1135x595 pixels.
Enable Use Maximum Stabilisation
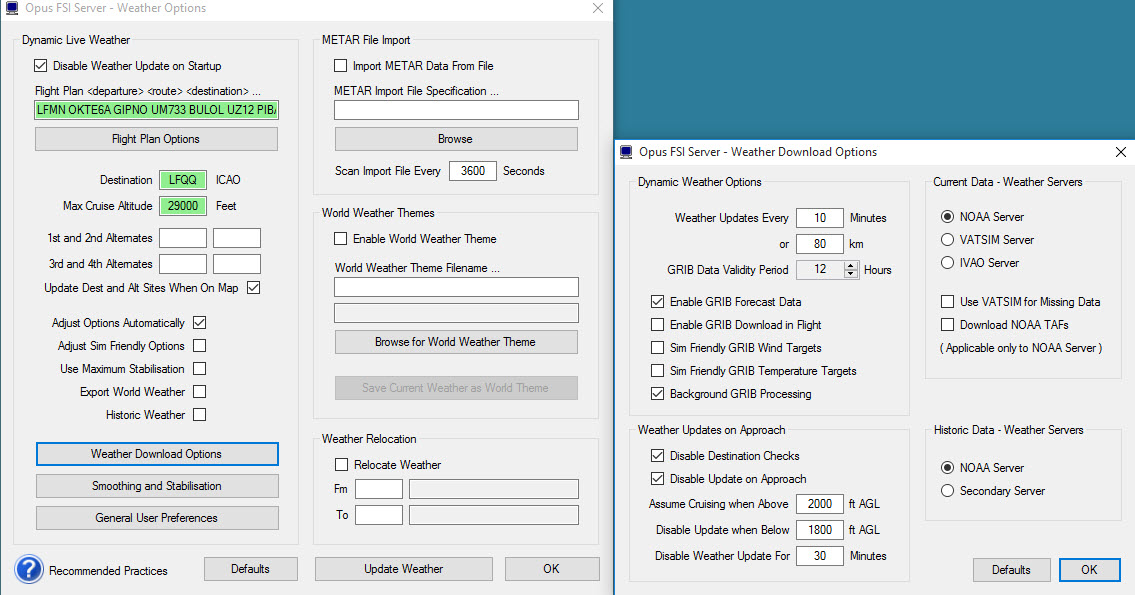pos(200,369)
